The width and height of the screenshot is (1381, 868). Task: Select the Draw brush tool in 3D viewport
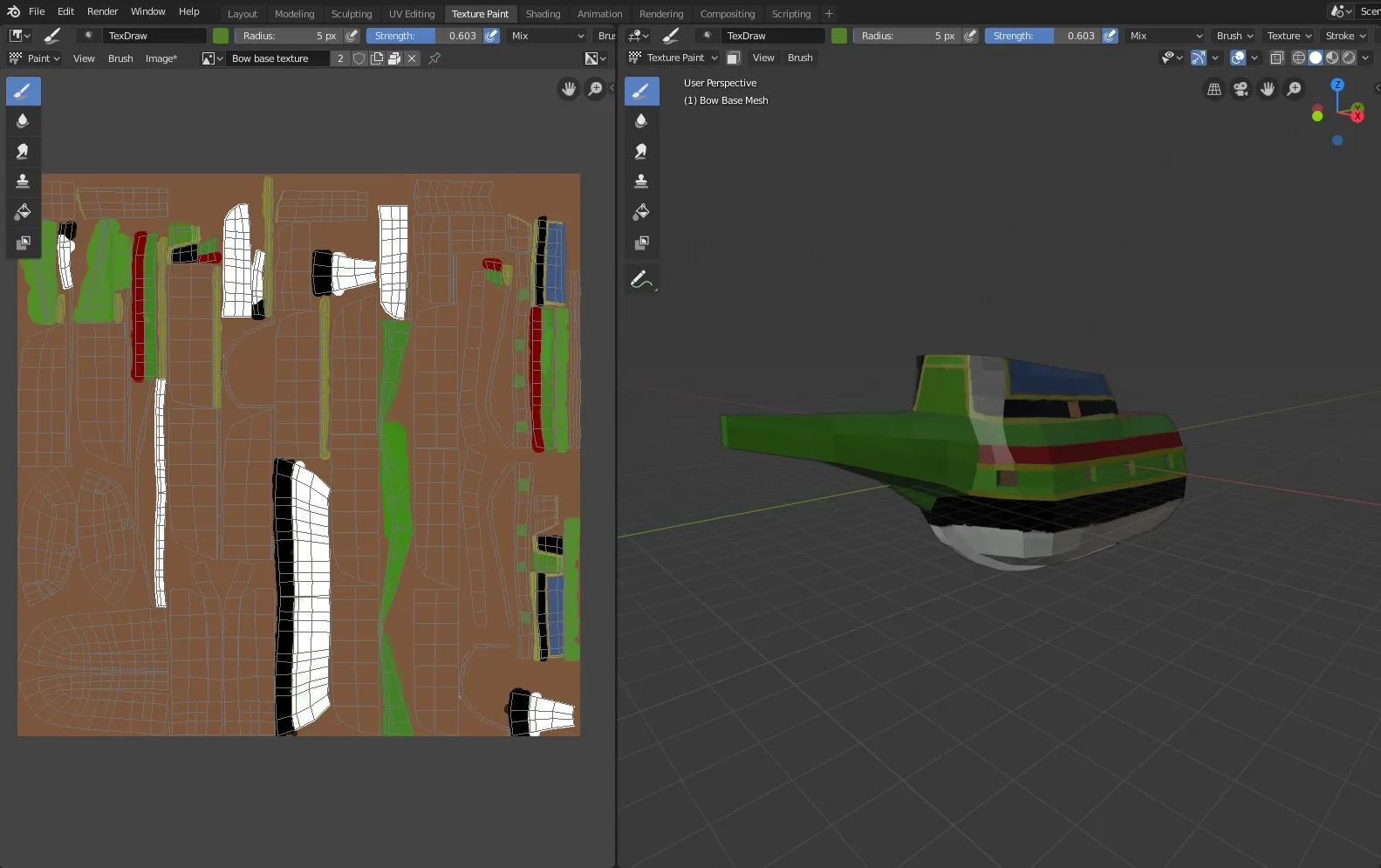pyautogui.click(x=641, y=91)
